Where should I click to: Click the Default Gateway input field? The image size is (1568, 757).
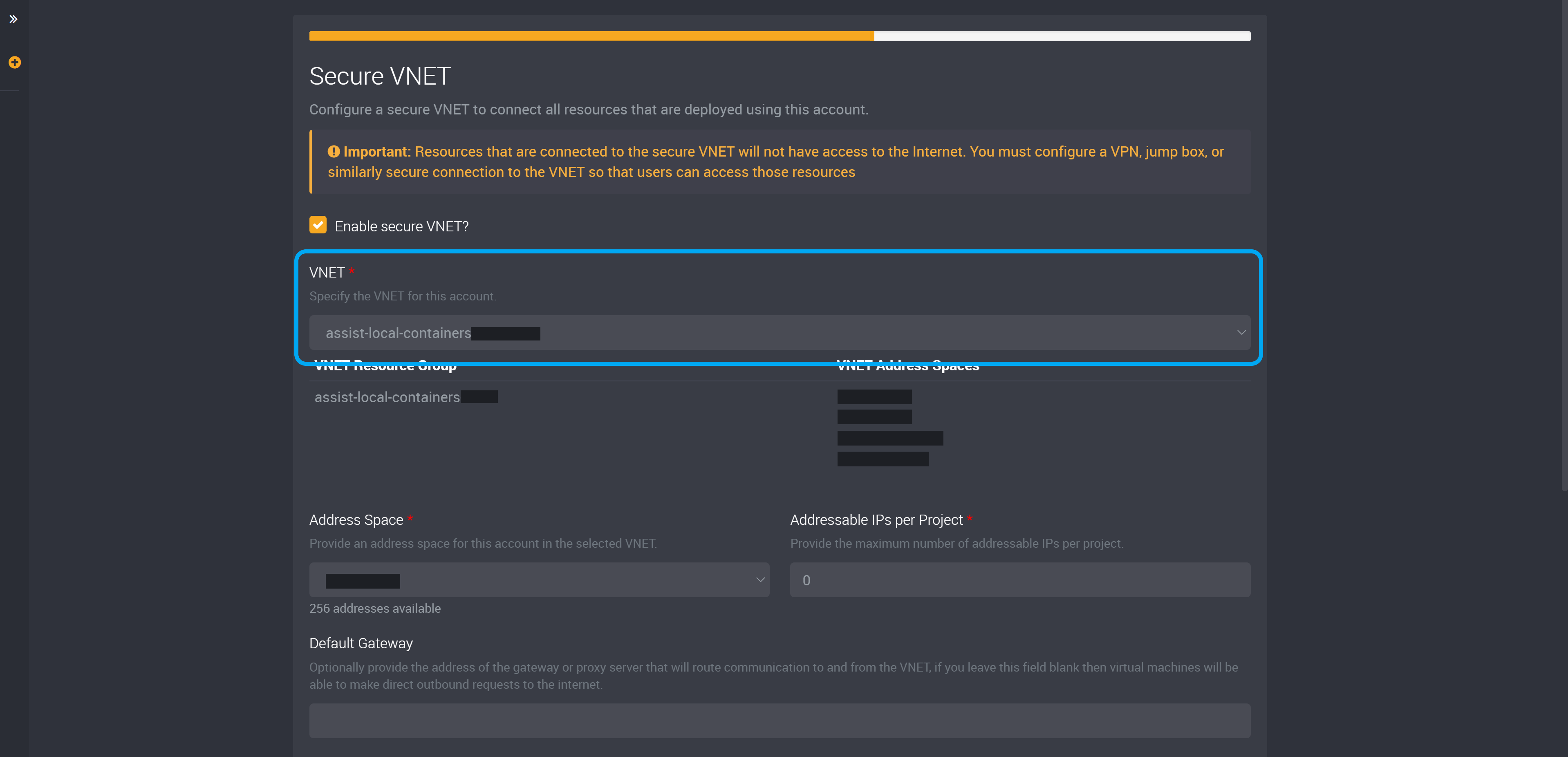[x=779, y=721]
